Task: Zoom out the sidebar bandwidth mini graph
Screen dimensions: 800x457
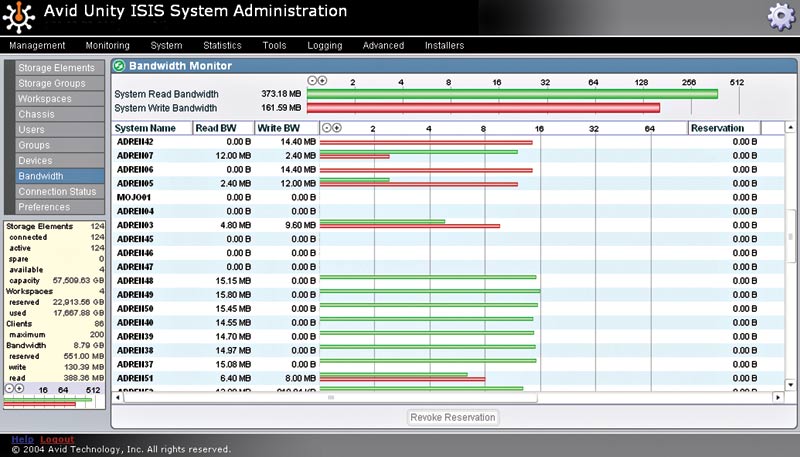Action: coord(9,389)
